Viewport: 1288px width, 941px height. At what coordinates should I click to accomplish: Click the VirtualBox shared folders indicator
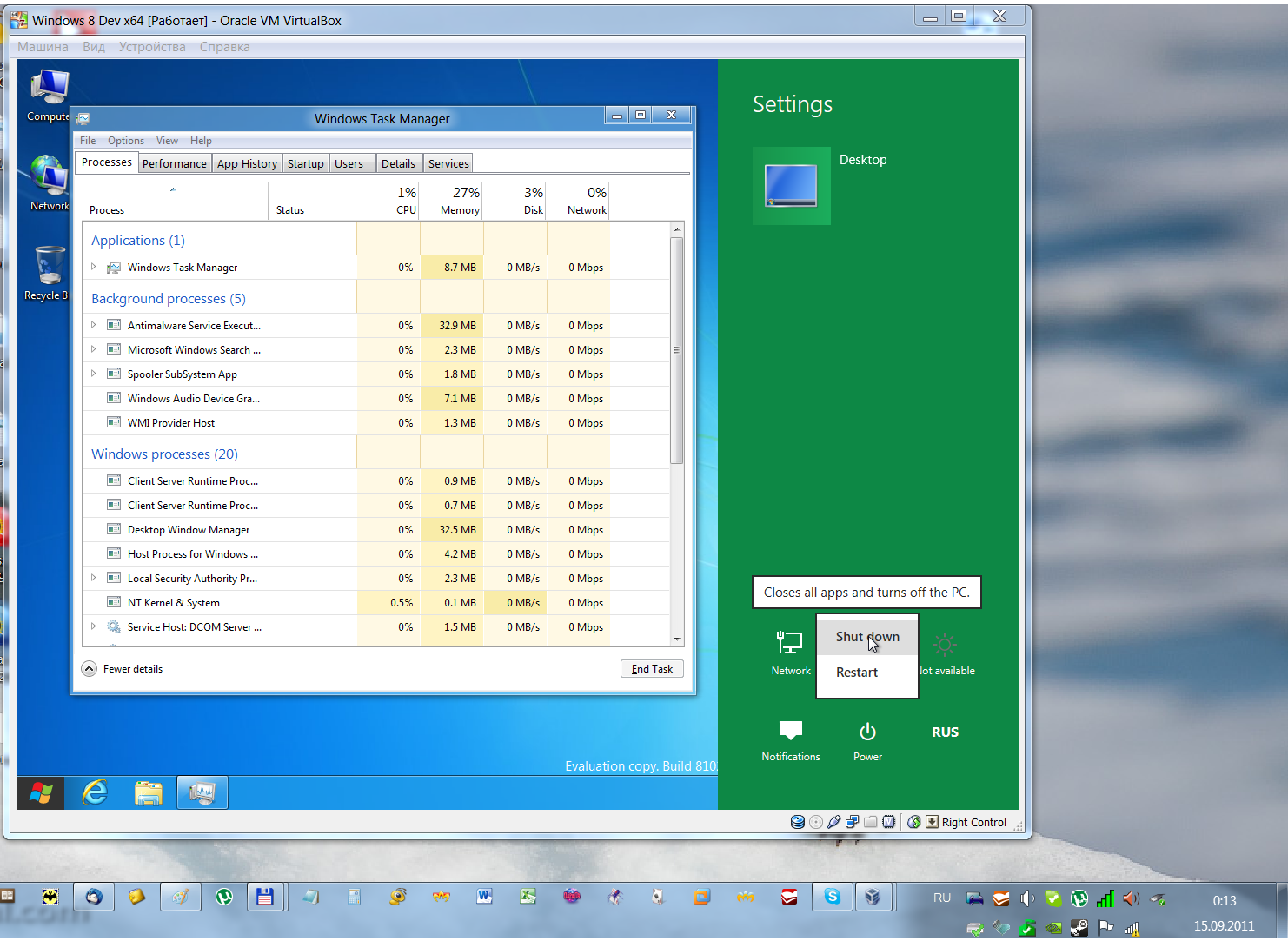point(870,822)
